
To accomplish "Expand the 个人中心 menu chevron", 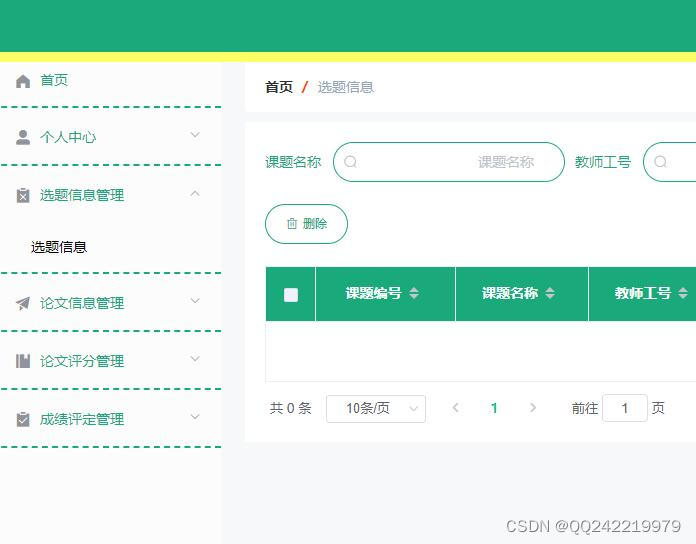I will tap(195, 135).
